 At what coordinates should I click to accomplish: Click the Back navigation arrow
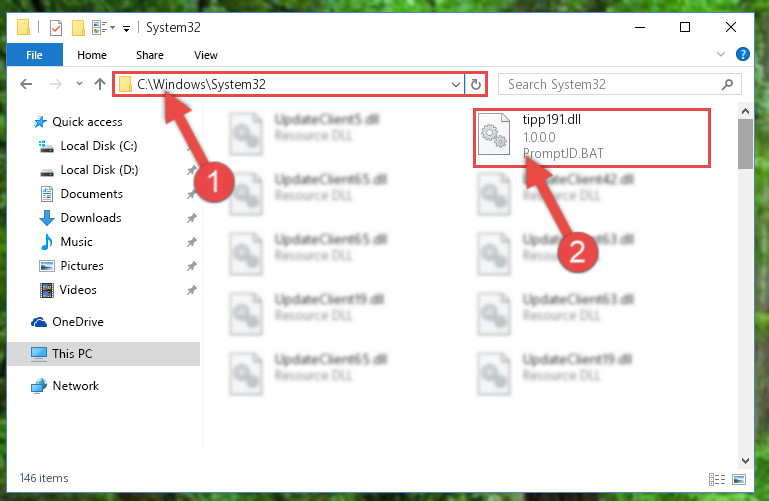26,84
